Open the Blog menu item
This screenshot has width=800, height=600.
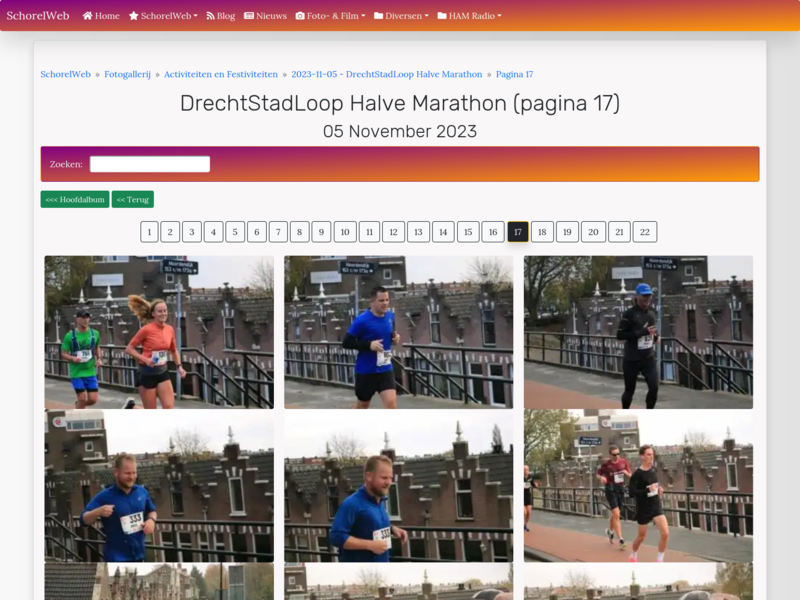221,16
